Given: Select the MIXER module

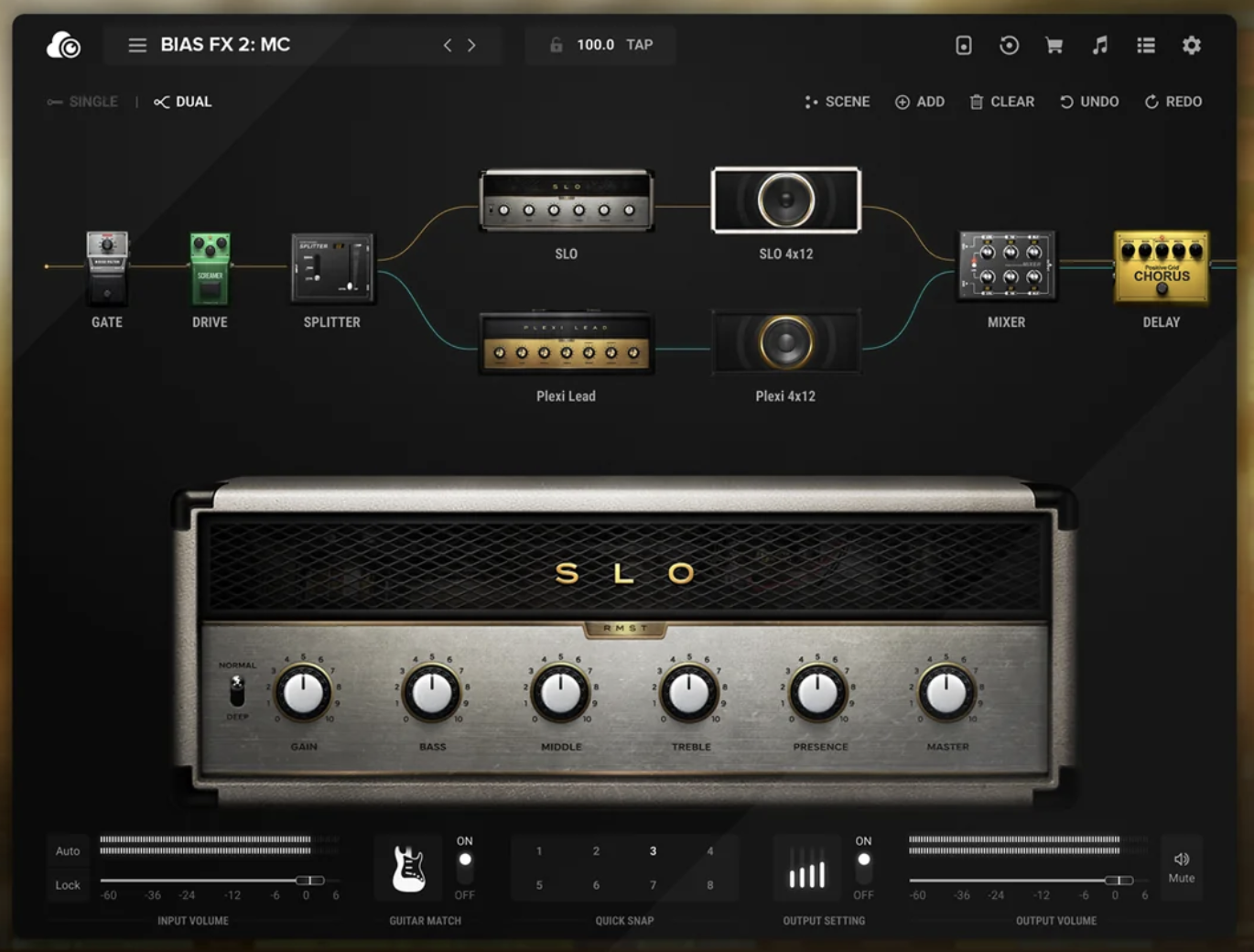Looking at the screenshot, I should pyautogui.click(x=1007, y=265).
